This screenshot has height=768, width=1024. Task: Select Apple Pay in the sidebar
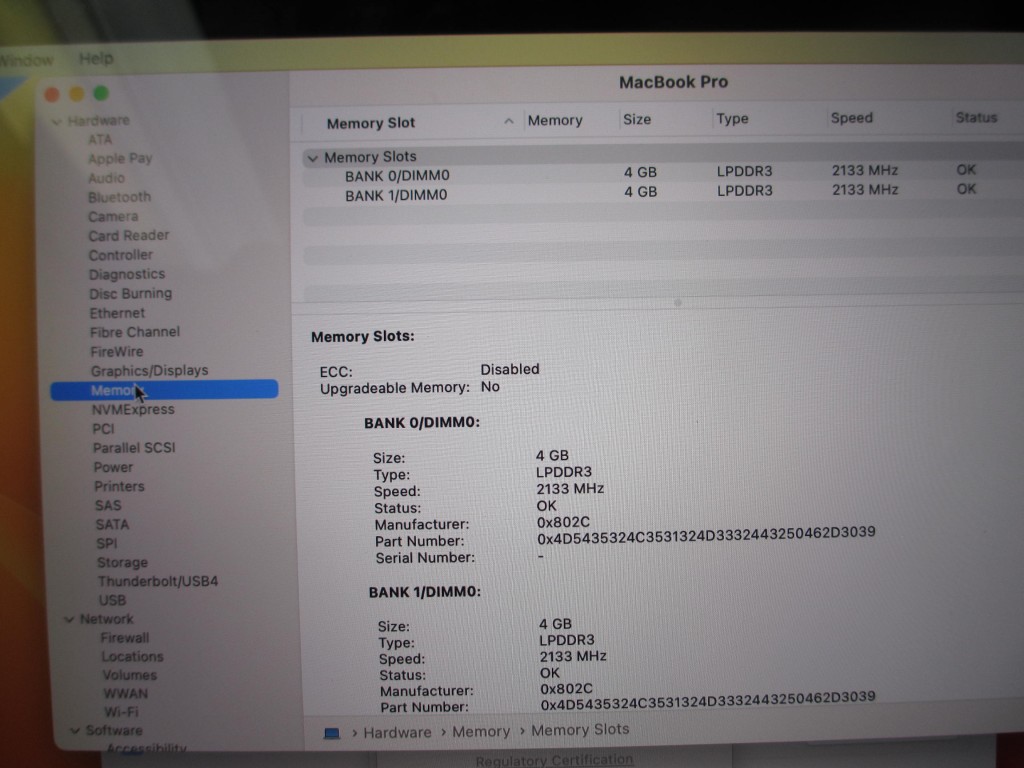120,159
